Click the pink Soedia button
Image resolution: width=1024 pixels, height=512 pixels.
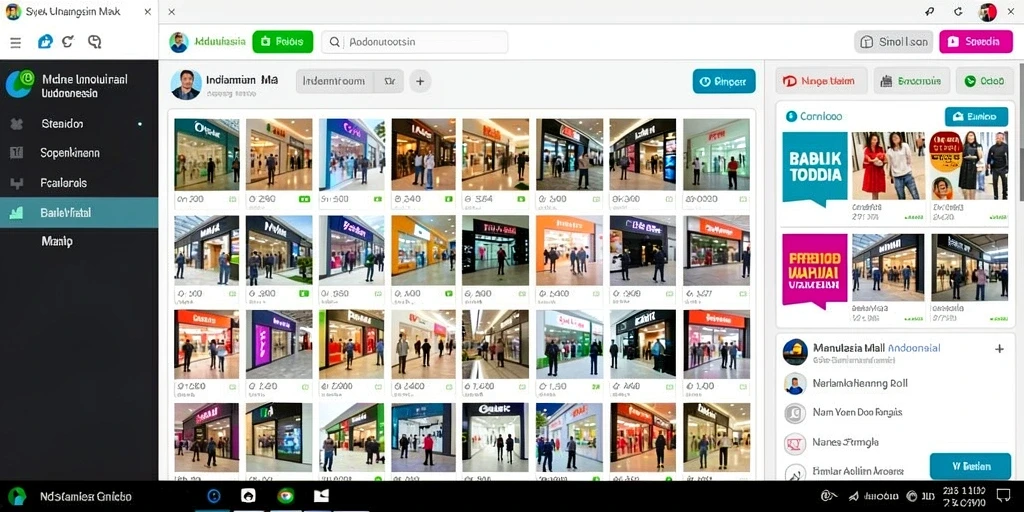975,42
